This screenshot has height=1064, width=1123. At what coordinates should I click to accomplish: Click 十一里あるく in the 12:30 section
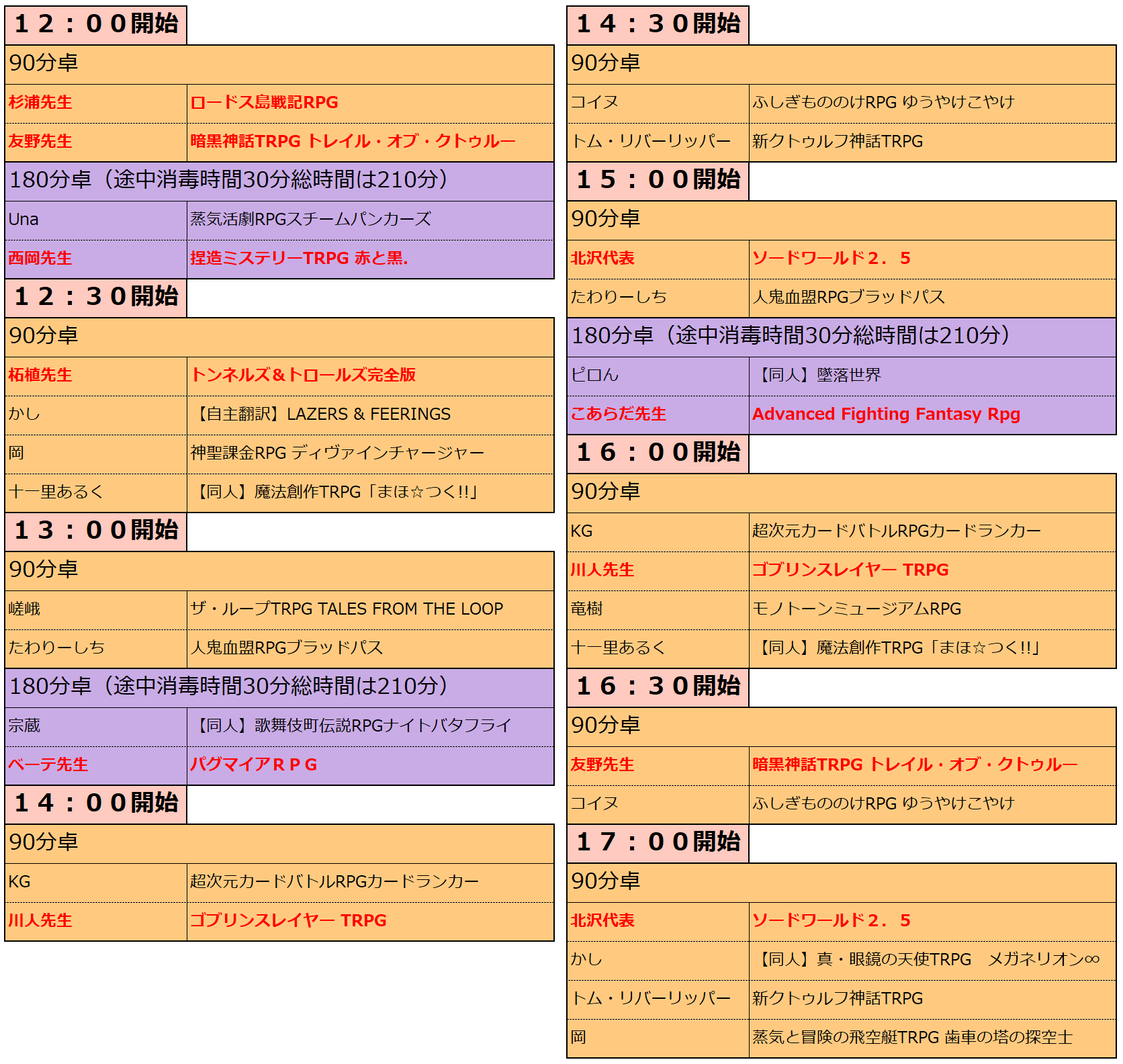coord(56,492)
